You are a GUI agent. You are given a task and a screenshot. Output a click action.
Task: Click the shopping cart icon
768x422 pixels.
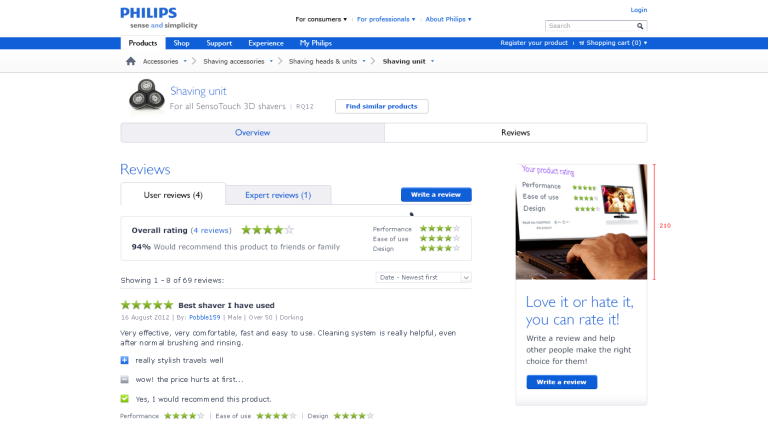click(x=581, y=43)
